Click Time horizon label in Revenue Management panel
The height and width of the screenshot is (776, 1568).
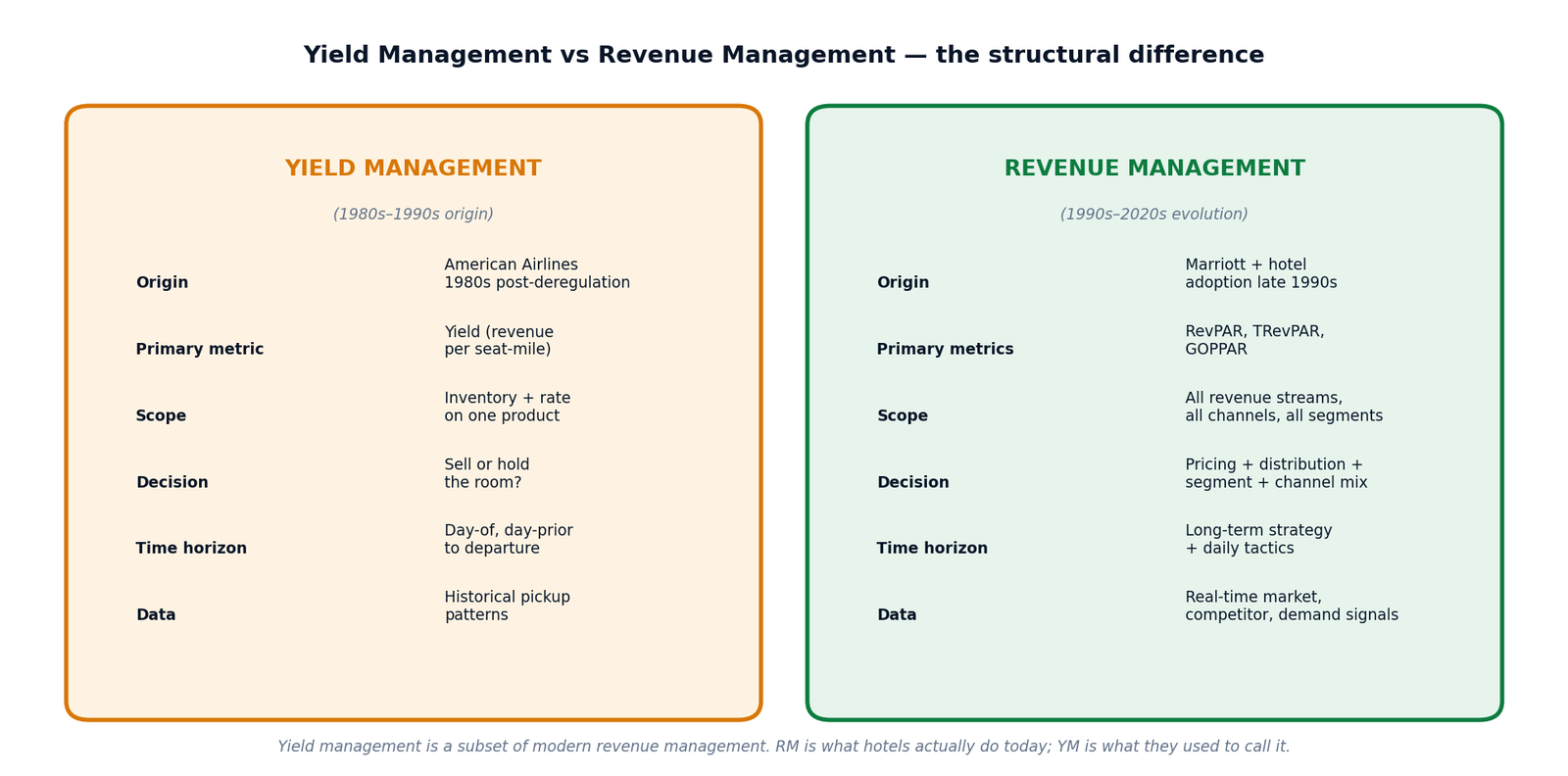[932, 549]
